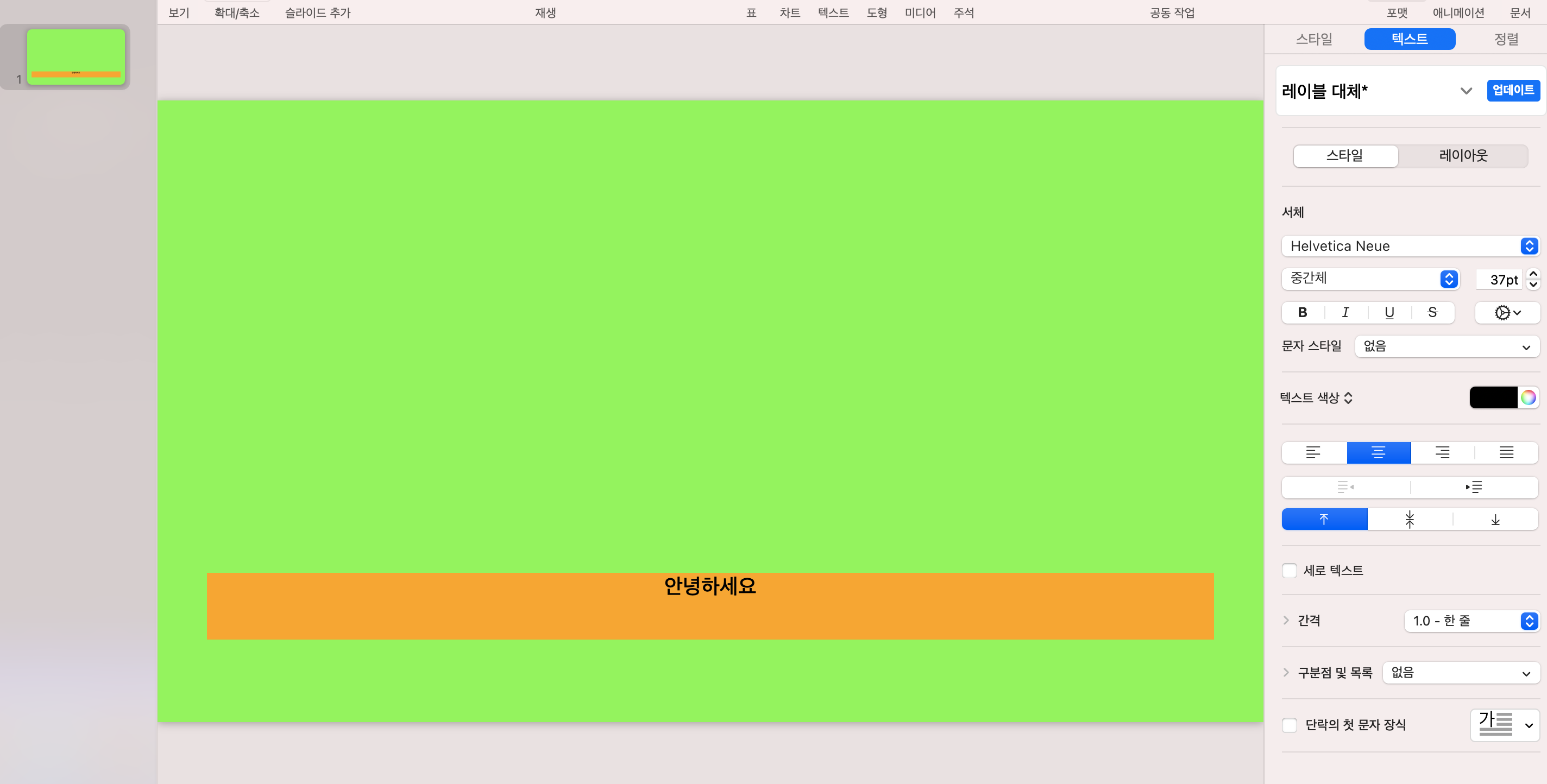
Task: Switch to 레이아웃 segment
Action: tap(1463, 156)
